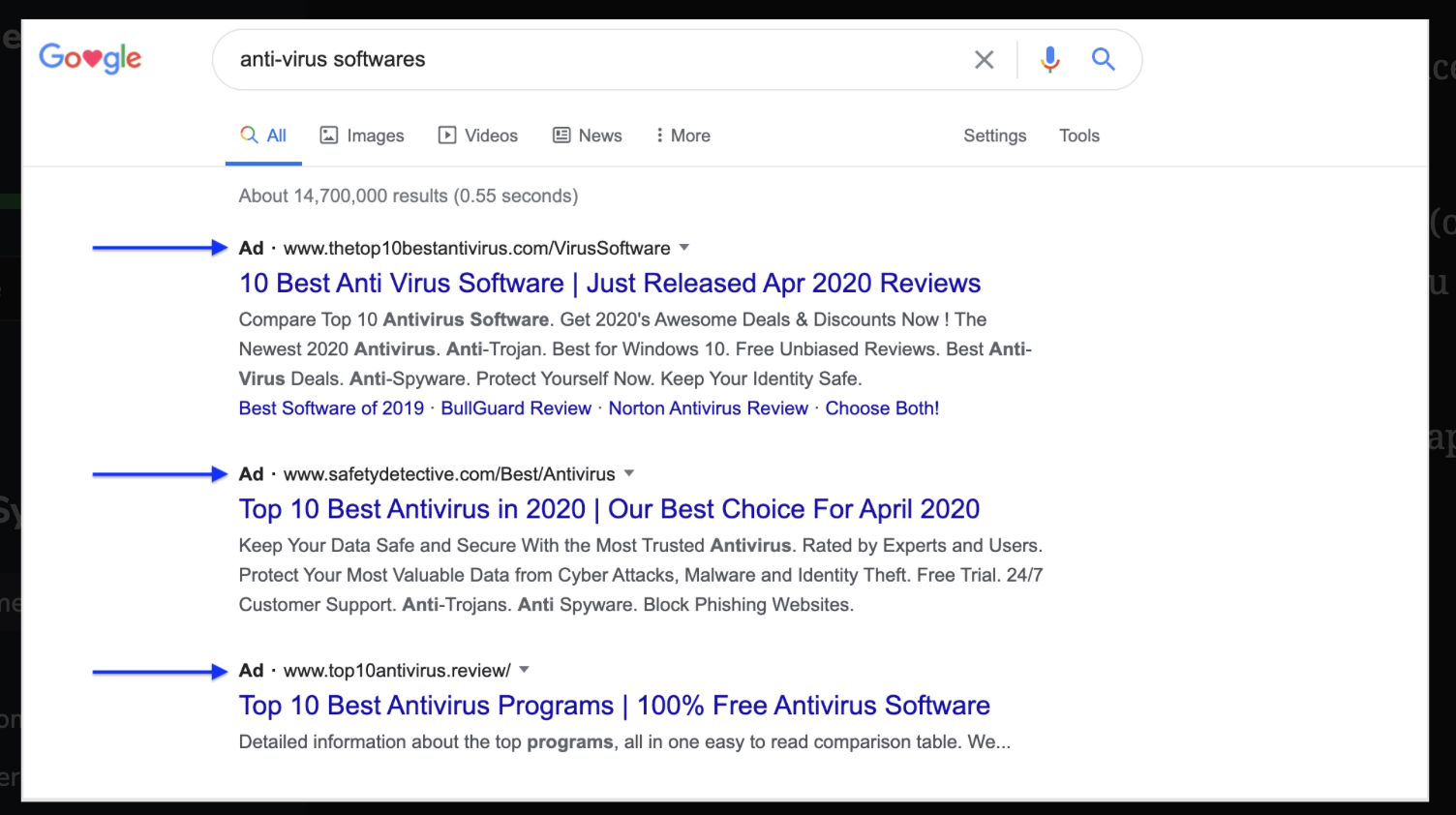Switch to the News tab
The width and height of the screenshot is (1456, 815).
588,136
